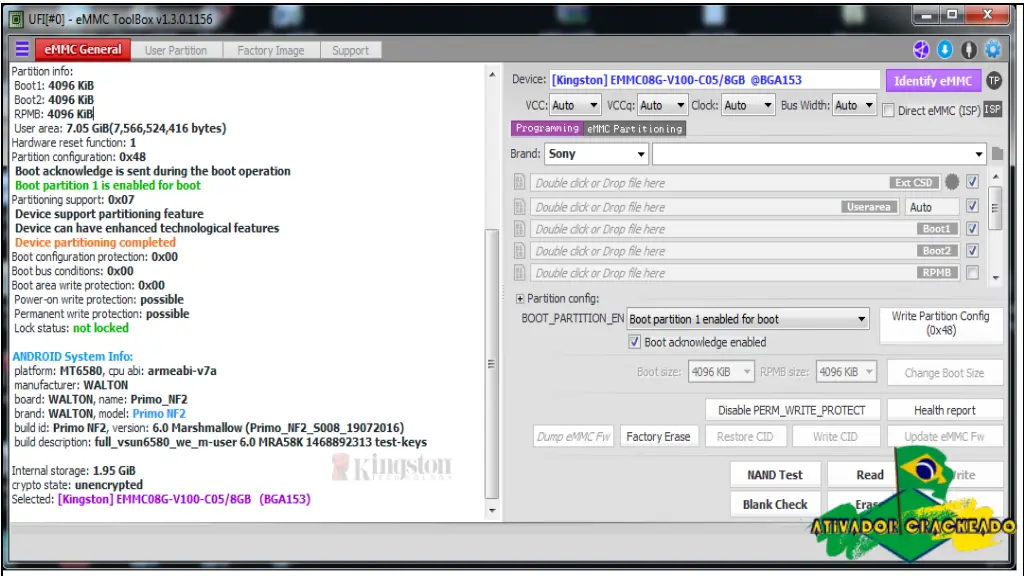Expand the Partition config section

[x=520, y=298]
